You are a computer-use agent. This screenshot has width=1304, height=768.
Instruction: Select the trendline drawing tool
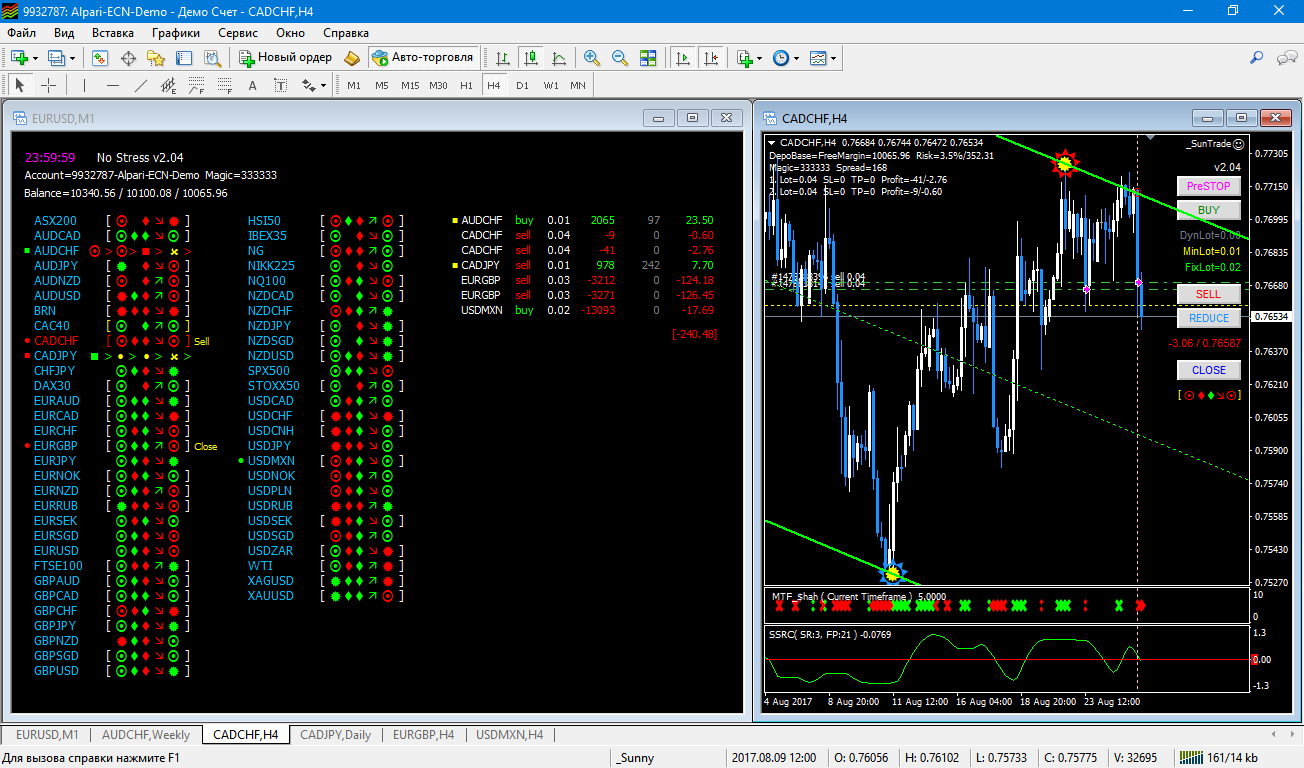point(141,85)
